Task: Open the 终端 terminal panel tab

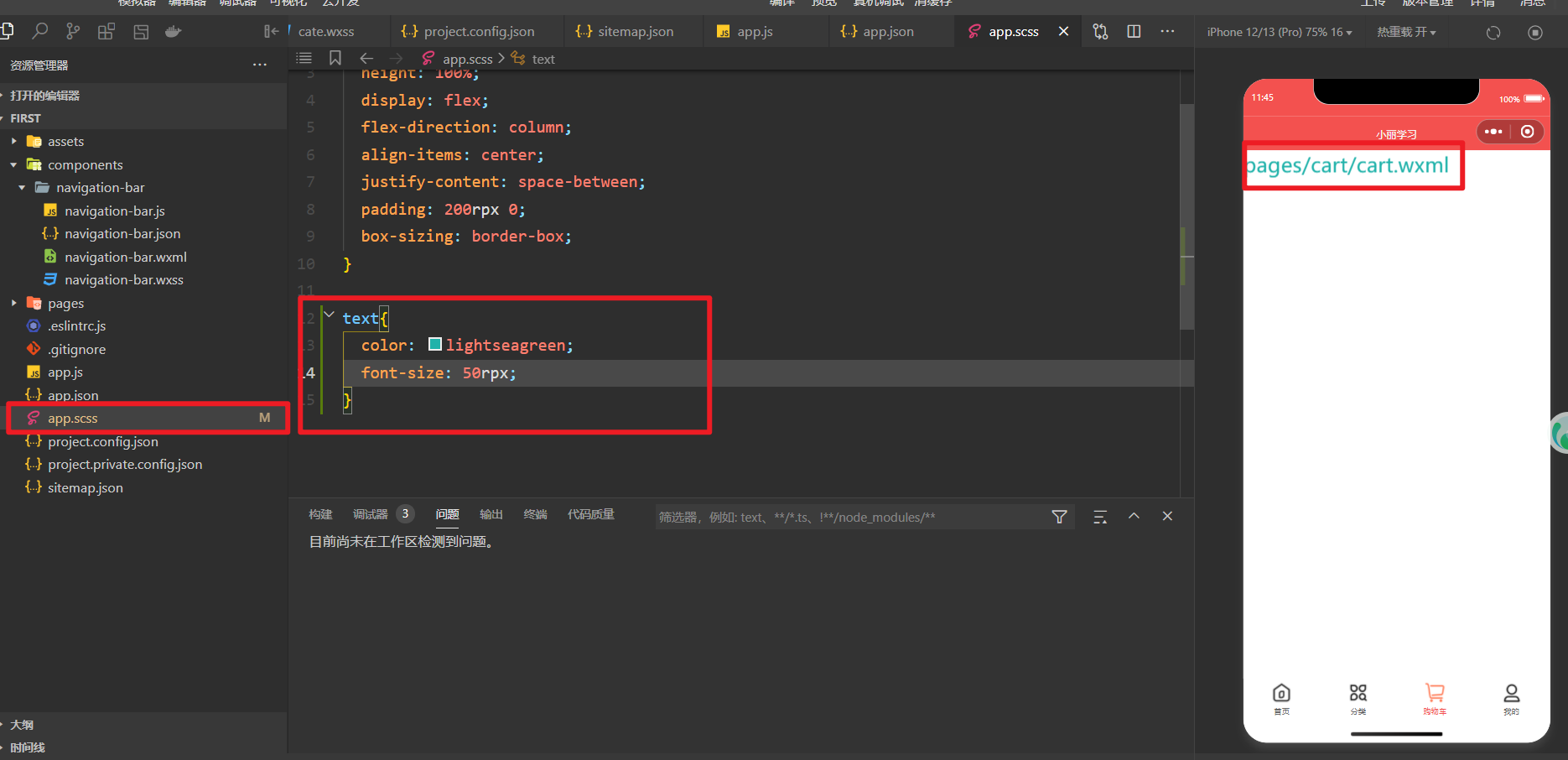Action: point(535,514)
